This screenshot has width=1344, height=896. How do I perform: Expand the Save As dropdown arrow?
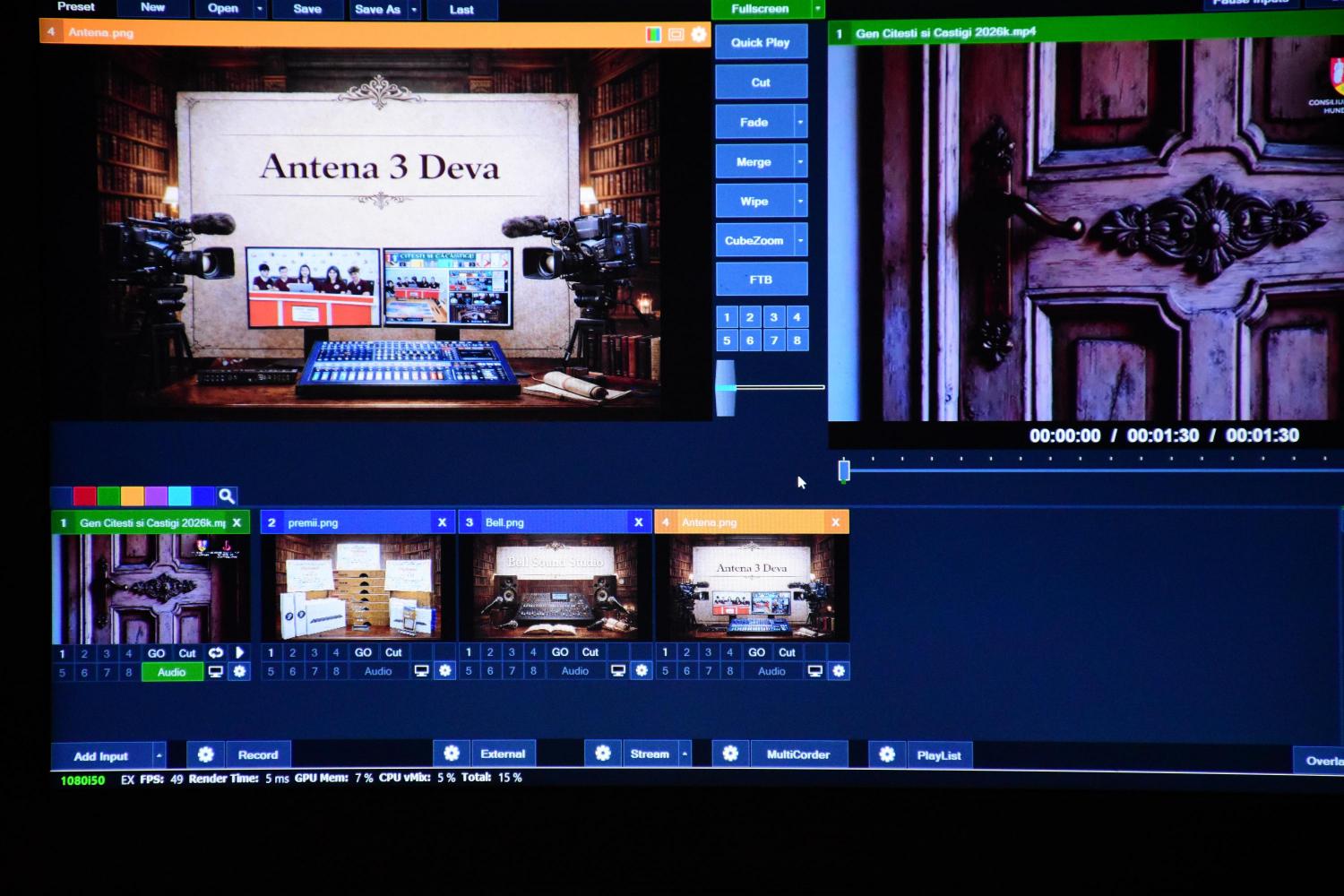pos(414,10)
